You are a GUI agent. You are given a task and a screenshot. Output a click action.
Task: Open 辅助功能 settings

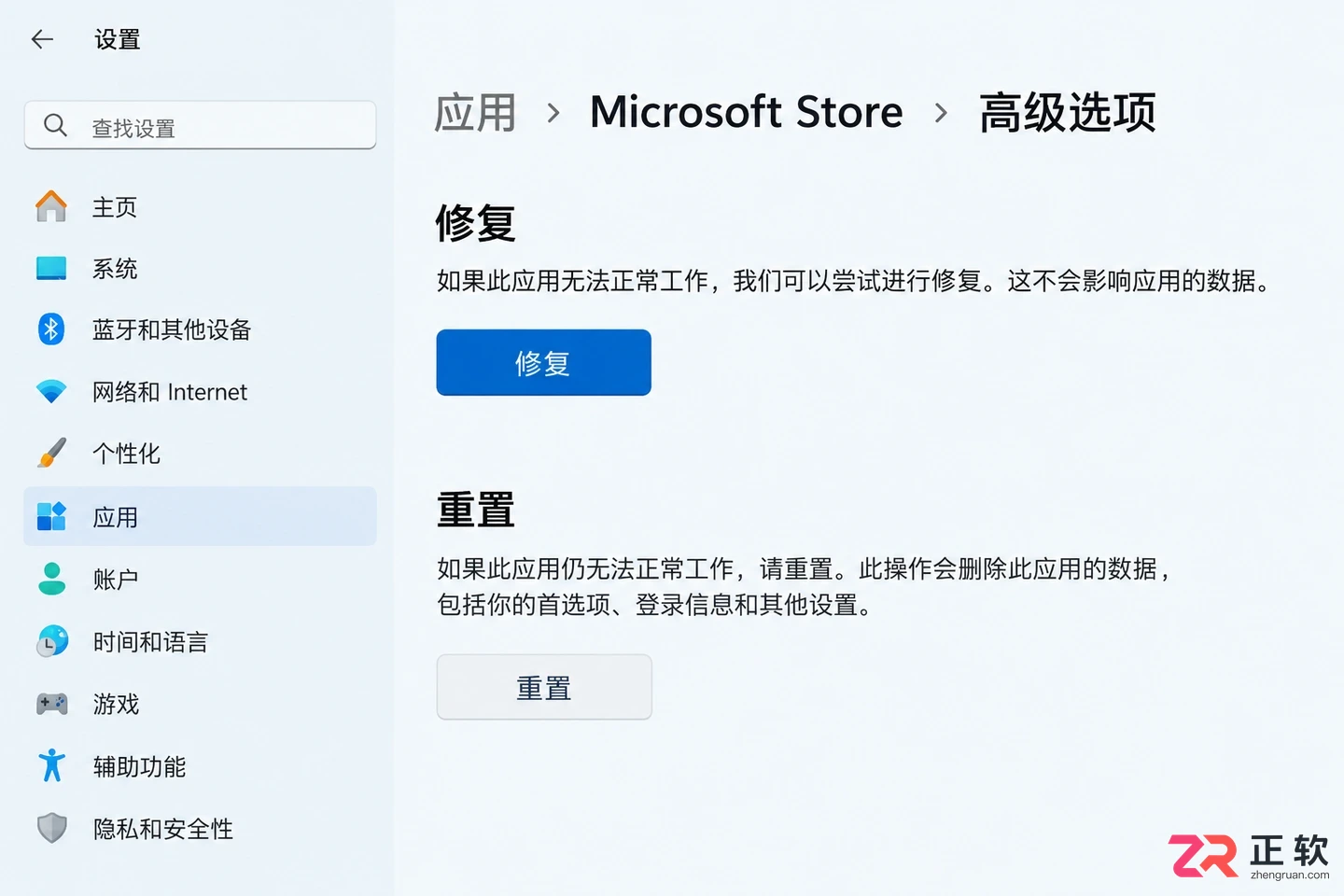[x=200, y=765]
